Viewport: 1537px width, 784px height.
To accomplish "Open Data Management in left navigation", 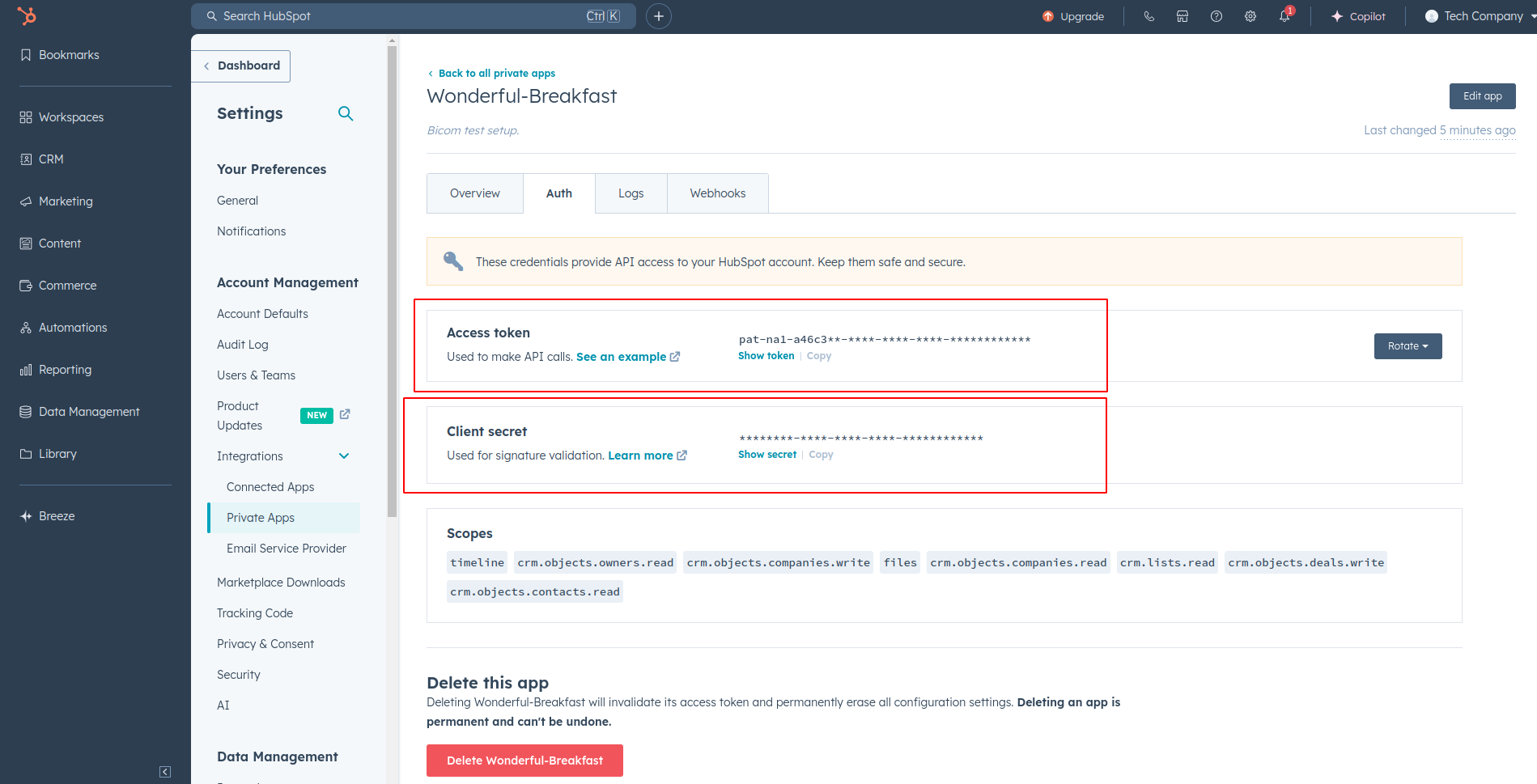I will click(79, 412).
